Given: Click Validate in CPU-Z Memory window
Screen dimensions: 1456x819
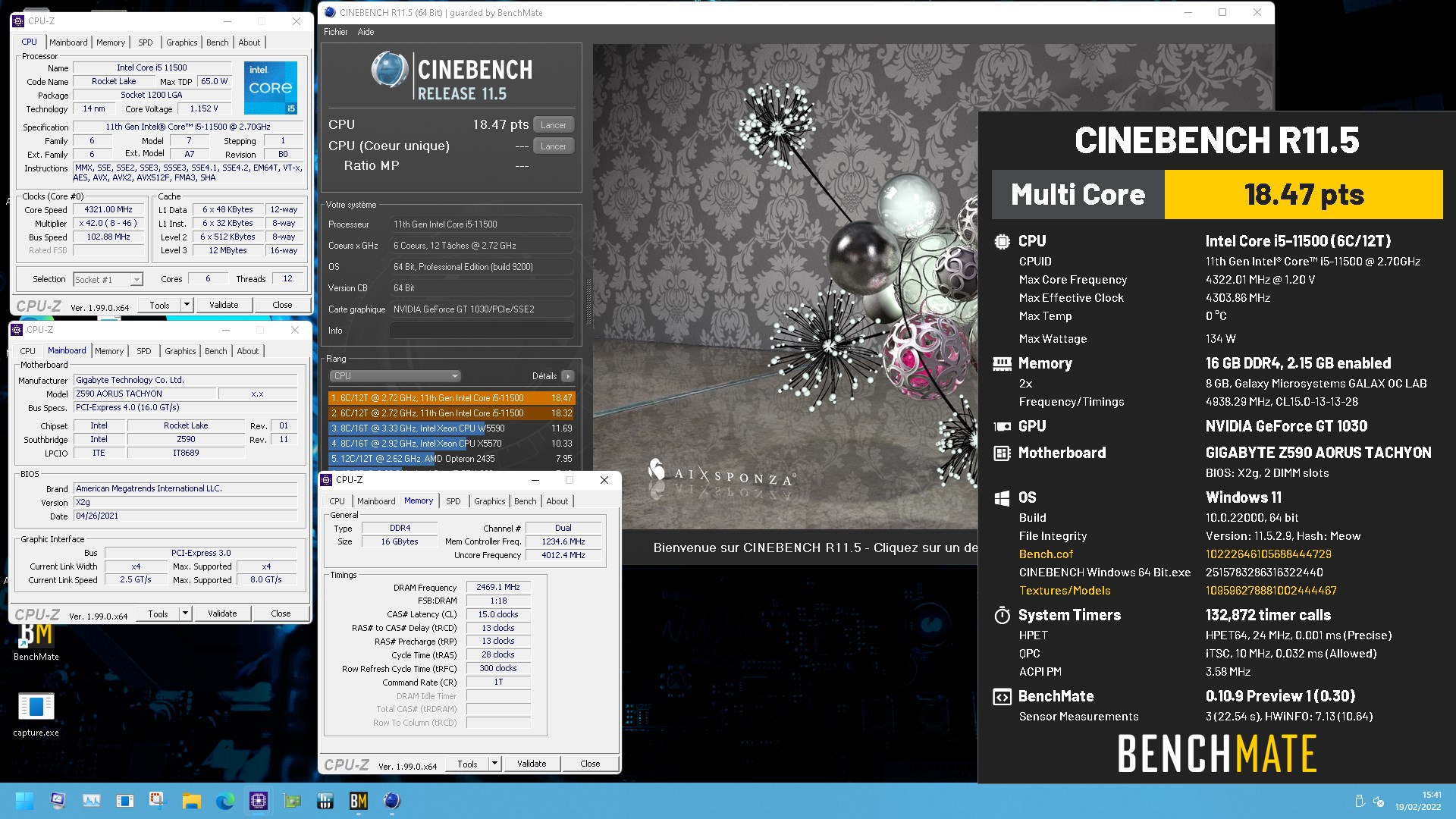Looking at the screenshot, I should pos(532,764).
